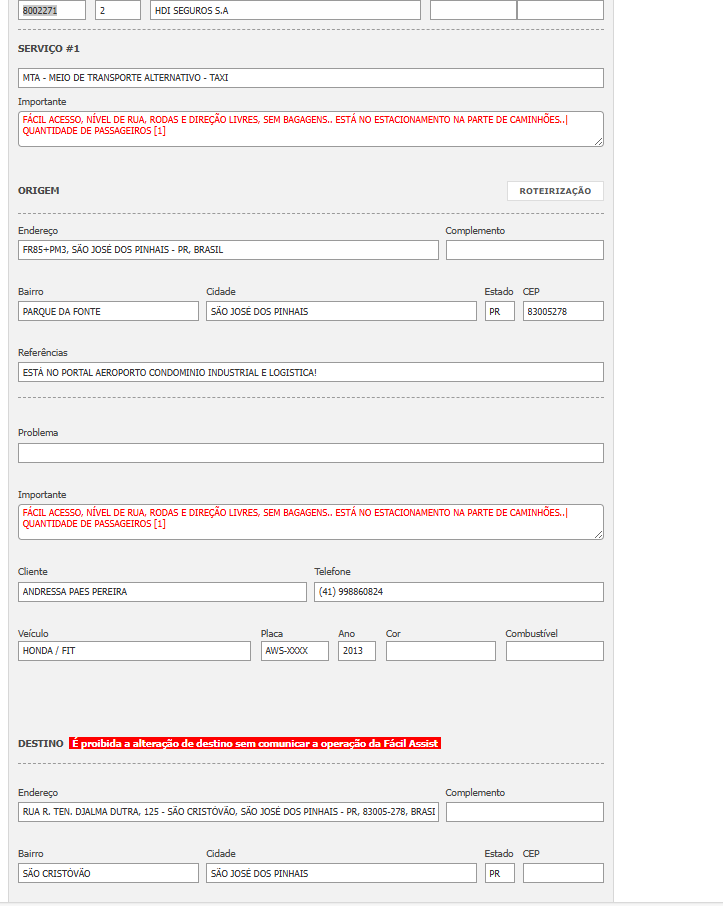Image resolution: width=723 pixels, height=906 pixels.
Task: Click the empty Cor field
Action: pos(440,651)
